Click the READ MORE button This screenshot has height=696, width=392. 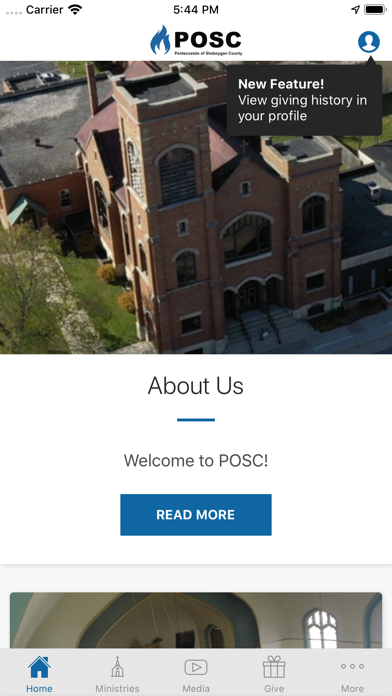click(x=196, y=515)
